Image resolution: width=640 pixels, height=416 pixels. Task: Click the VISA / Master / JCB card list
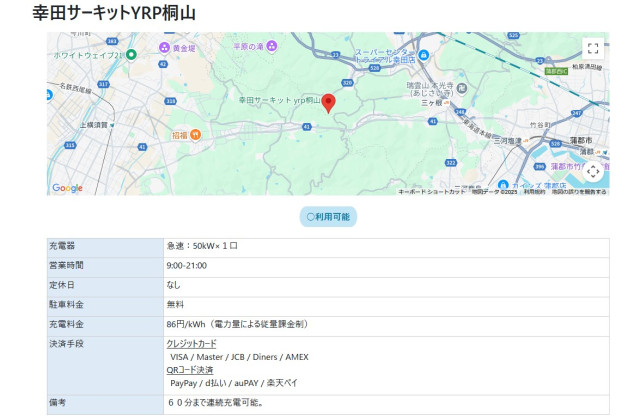[239, 357]
